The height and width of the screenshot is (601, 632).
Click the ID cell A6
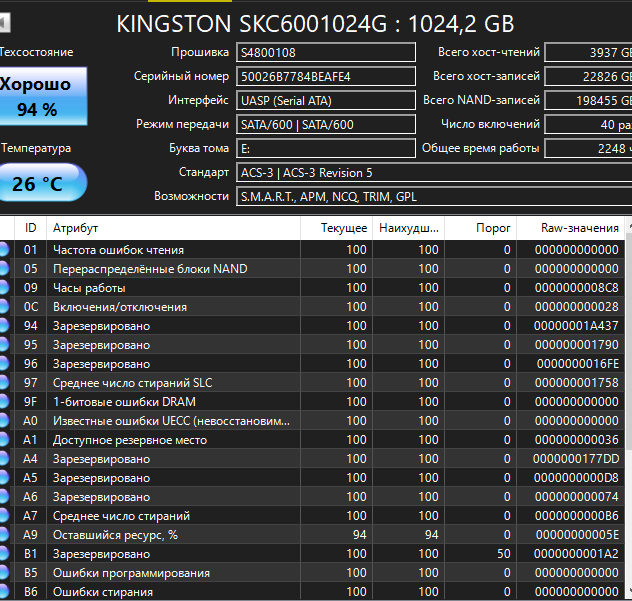(x=31, y=497)
